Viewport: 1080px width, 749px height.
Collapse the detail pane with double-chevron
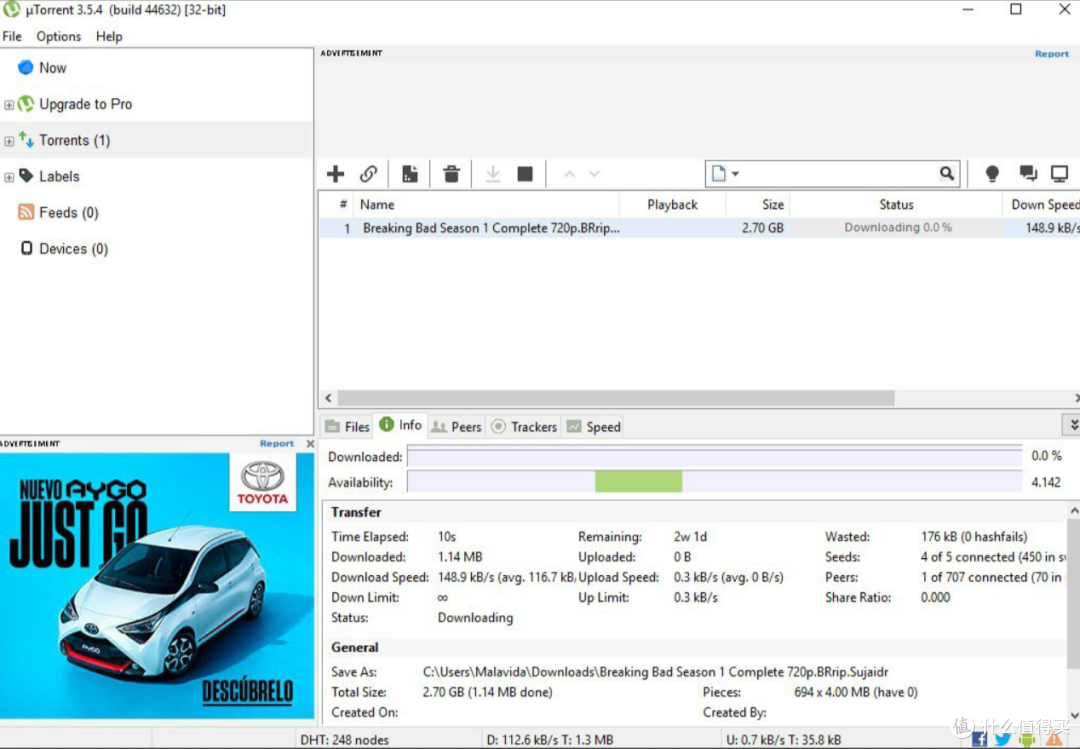(1073, 425)
